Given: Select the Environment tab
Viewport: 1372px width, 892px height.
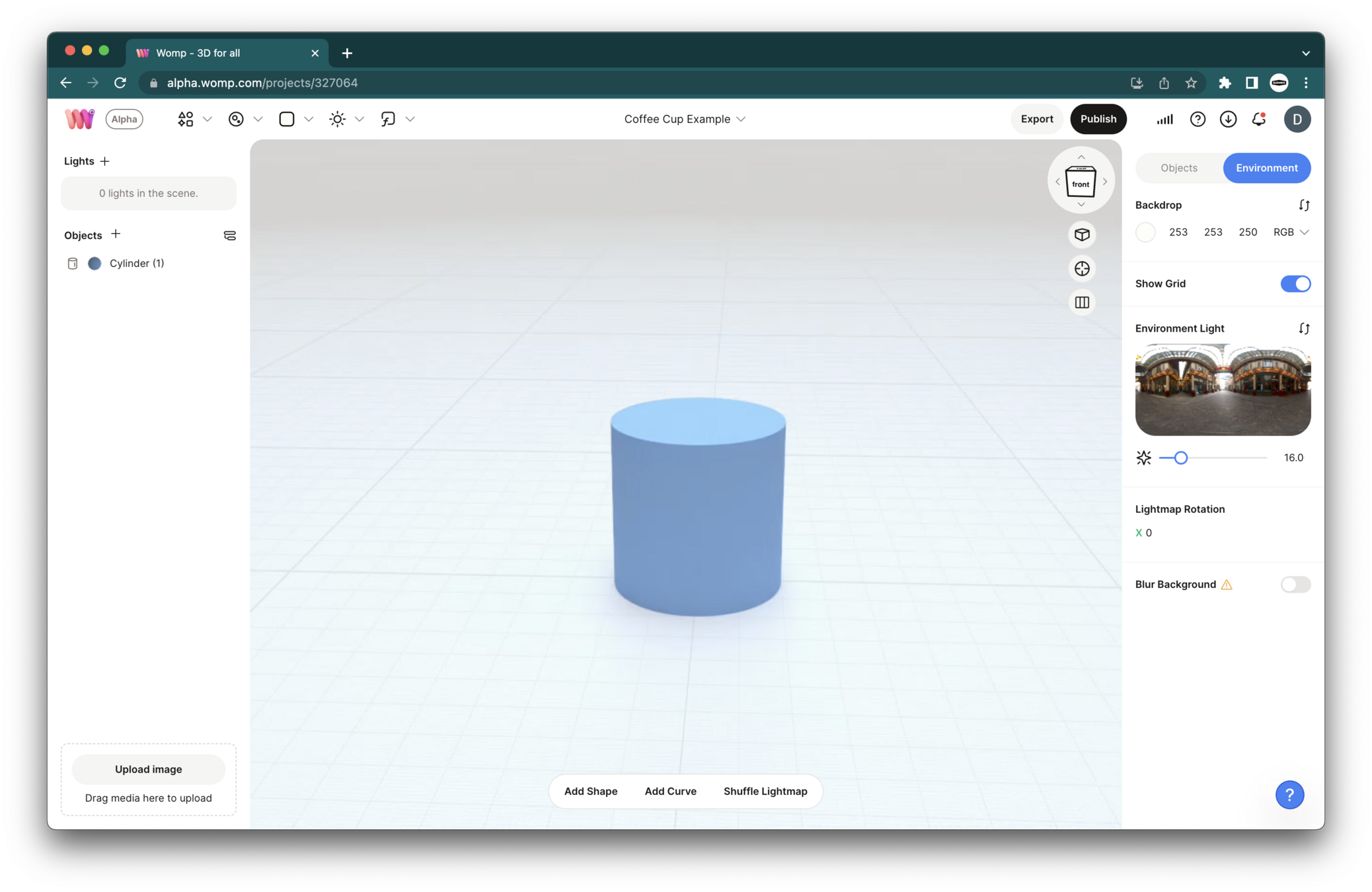Looking at the screenshot, I should tap(1266, 168).
